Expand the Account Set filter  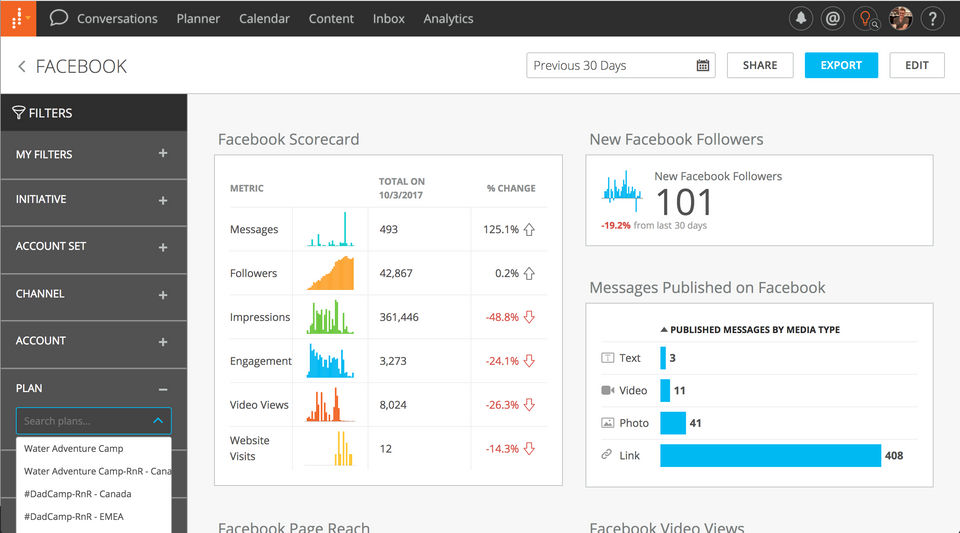click(x=163, y=247)
